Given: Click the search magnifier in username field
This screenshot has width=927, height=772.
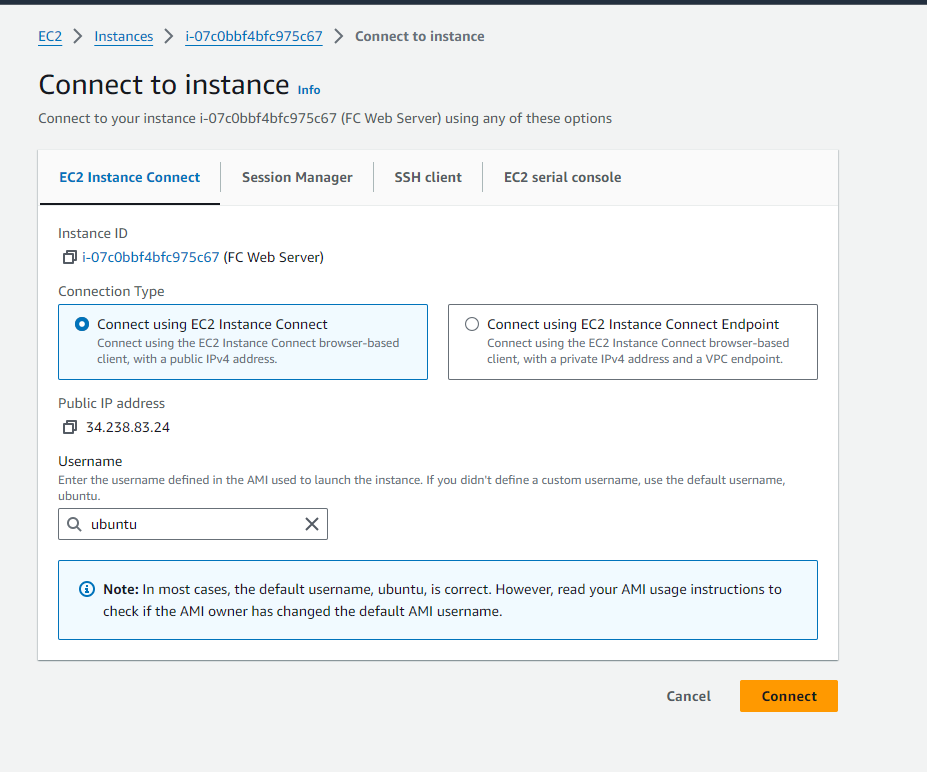Looking at the screenshot, I should point(74,524).
